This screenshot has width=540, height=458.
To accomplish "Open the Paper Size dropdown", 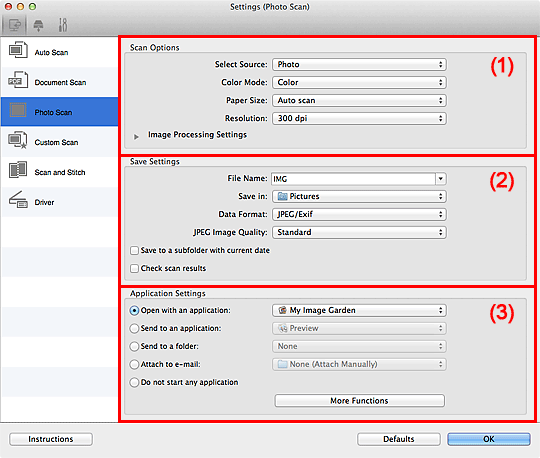I will (359, 100).
